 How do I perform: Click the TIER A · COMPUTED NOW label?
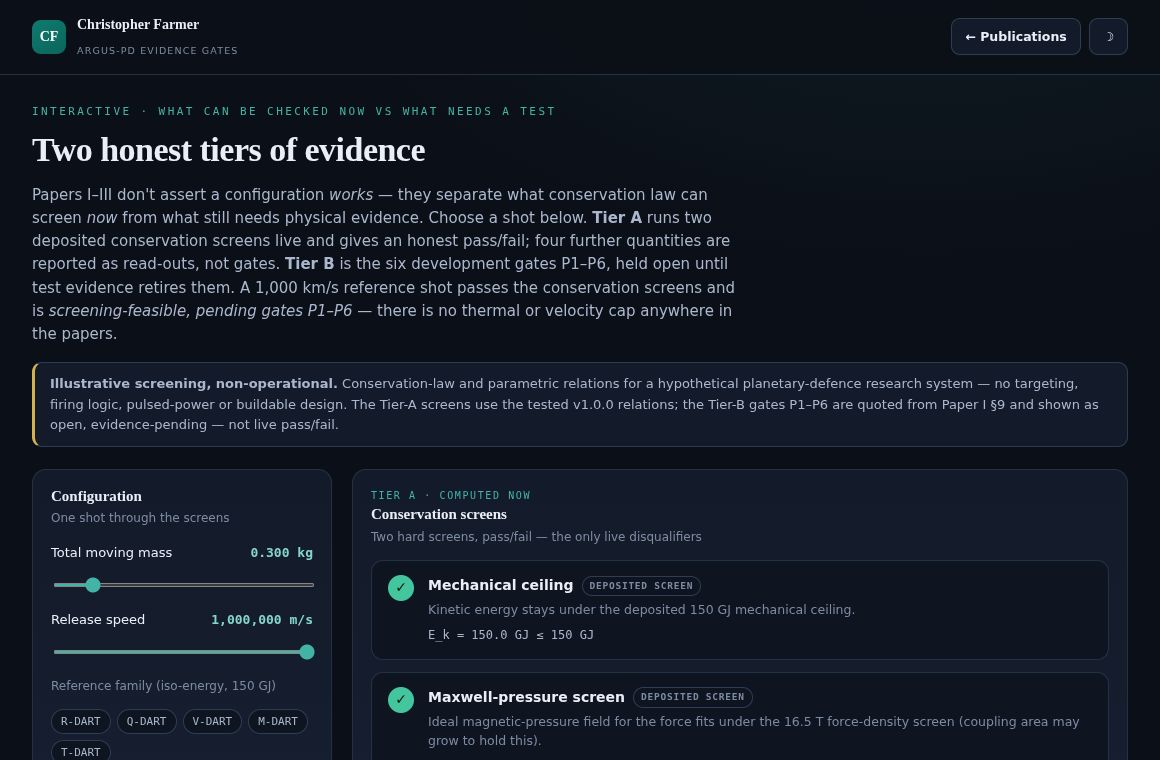[x=451, y=495]
